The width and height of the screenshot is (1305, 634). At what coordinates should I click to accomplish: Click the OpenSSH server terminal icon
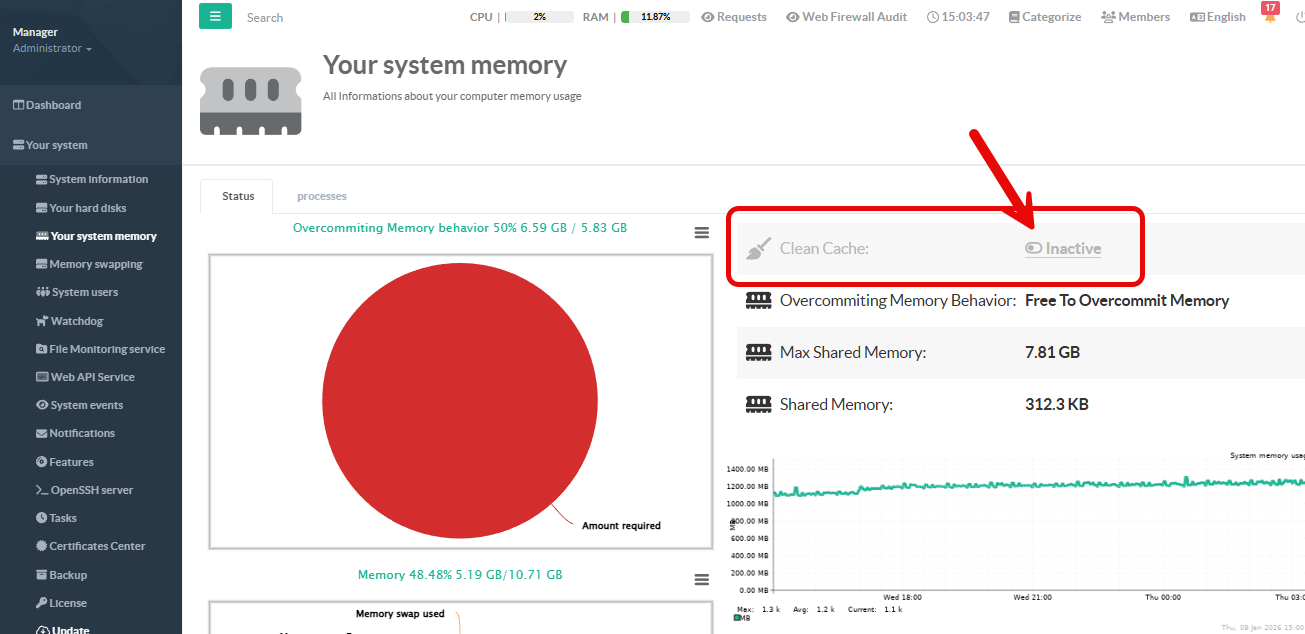42,490
